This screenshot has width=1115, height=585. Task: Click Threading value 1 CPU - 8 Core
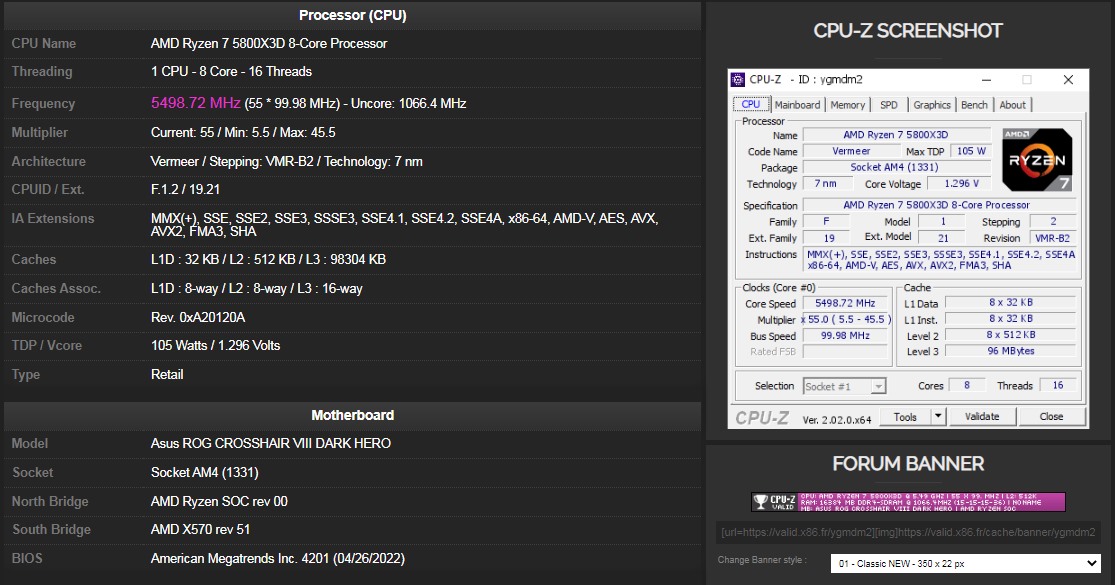coord(231,72)
